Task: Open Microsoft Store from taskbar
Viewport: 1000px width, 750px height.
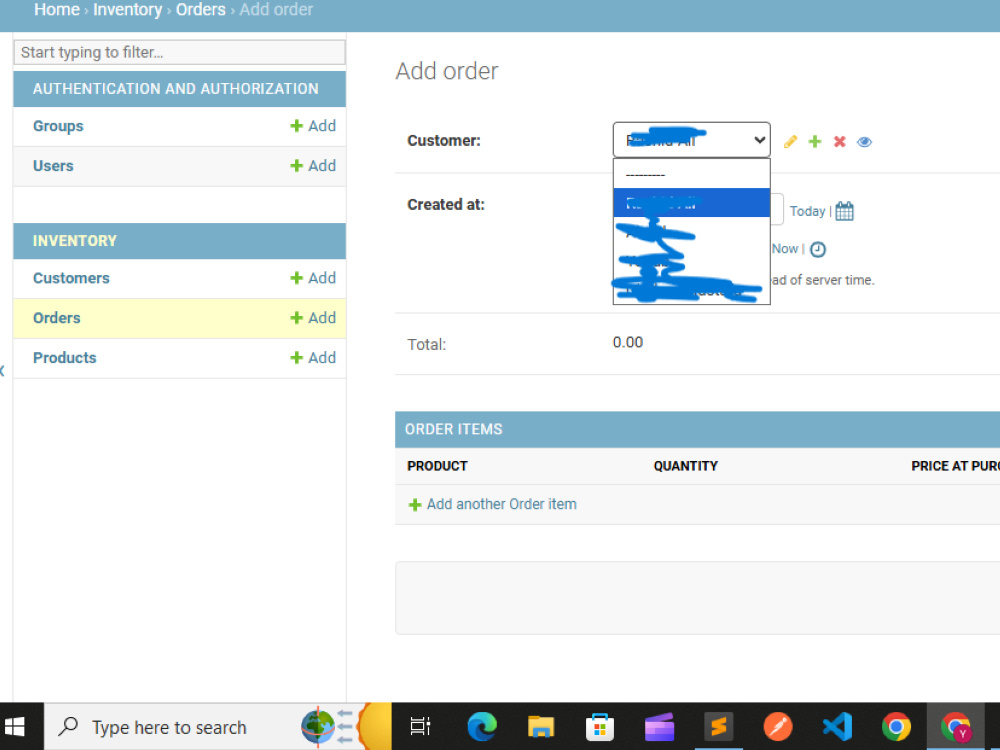Action: 599,727
